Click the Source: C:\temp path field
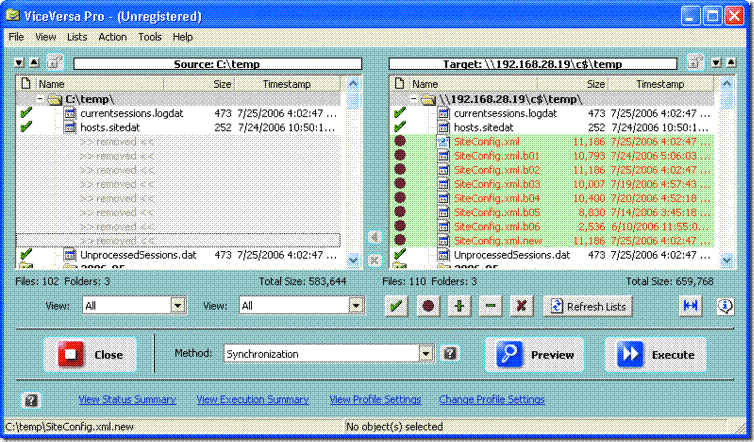Image resolution: width=754 pixels, height=442 pixels. click(x=217, y=64)
